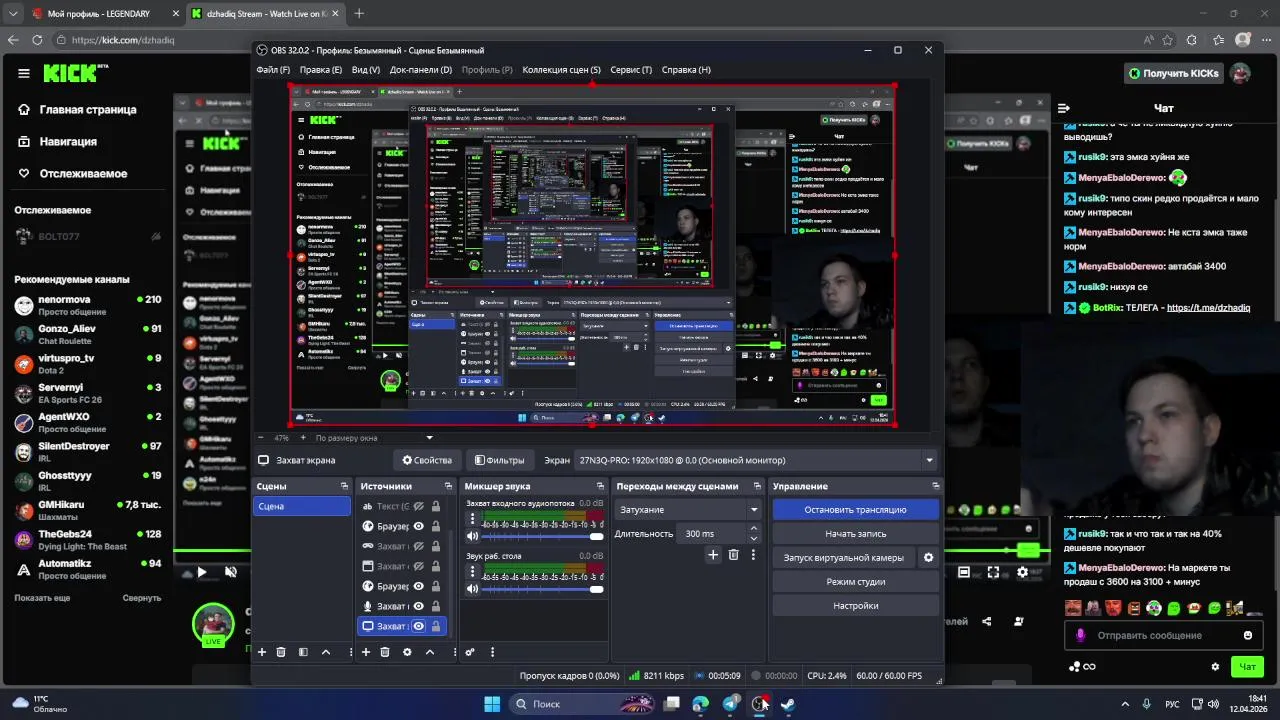Image resolution: width=1280 pixels, height=720 pixels.
Task: Undock the Источники panel
Action: pyautogui.click(x=449, y=486)
